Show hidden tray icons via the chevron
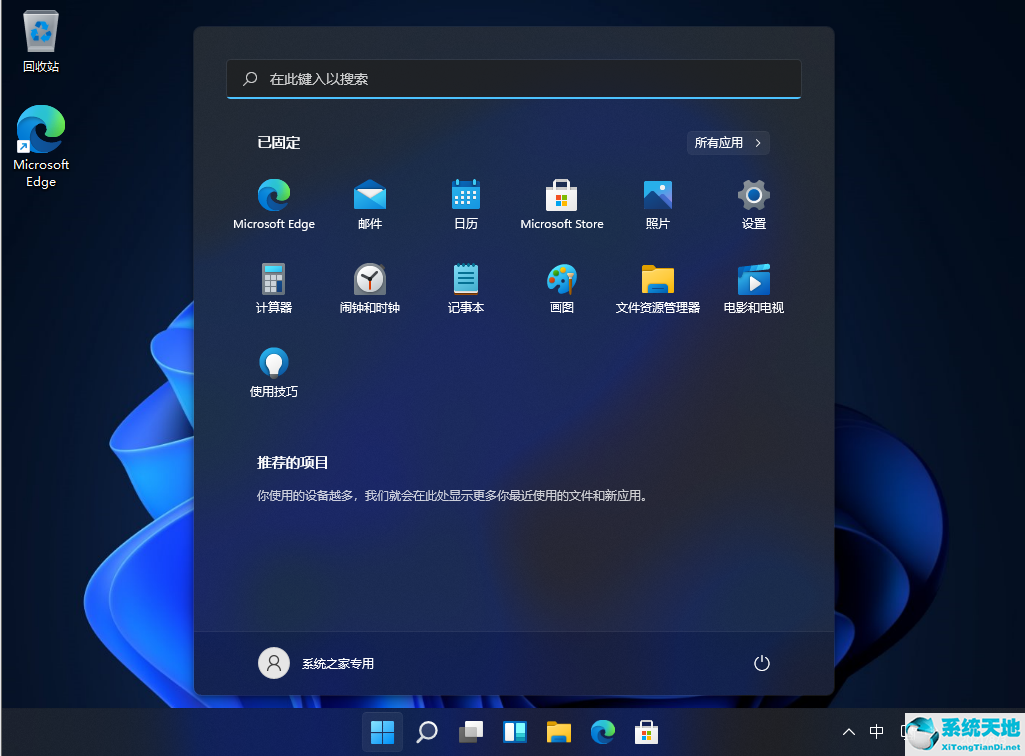1025x756 pixels. tap(848, 731)
